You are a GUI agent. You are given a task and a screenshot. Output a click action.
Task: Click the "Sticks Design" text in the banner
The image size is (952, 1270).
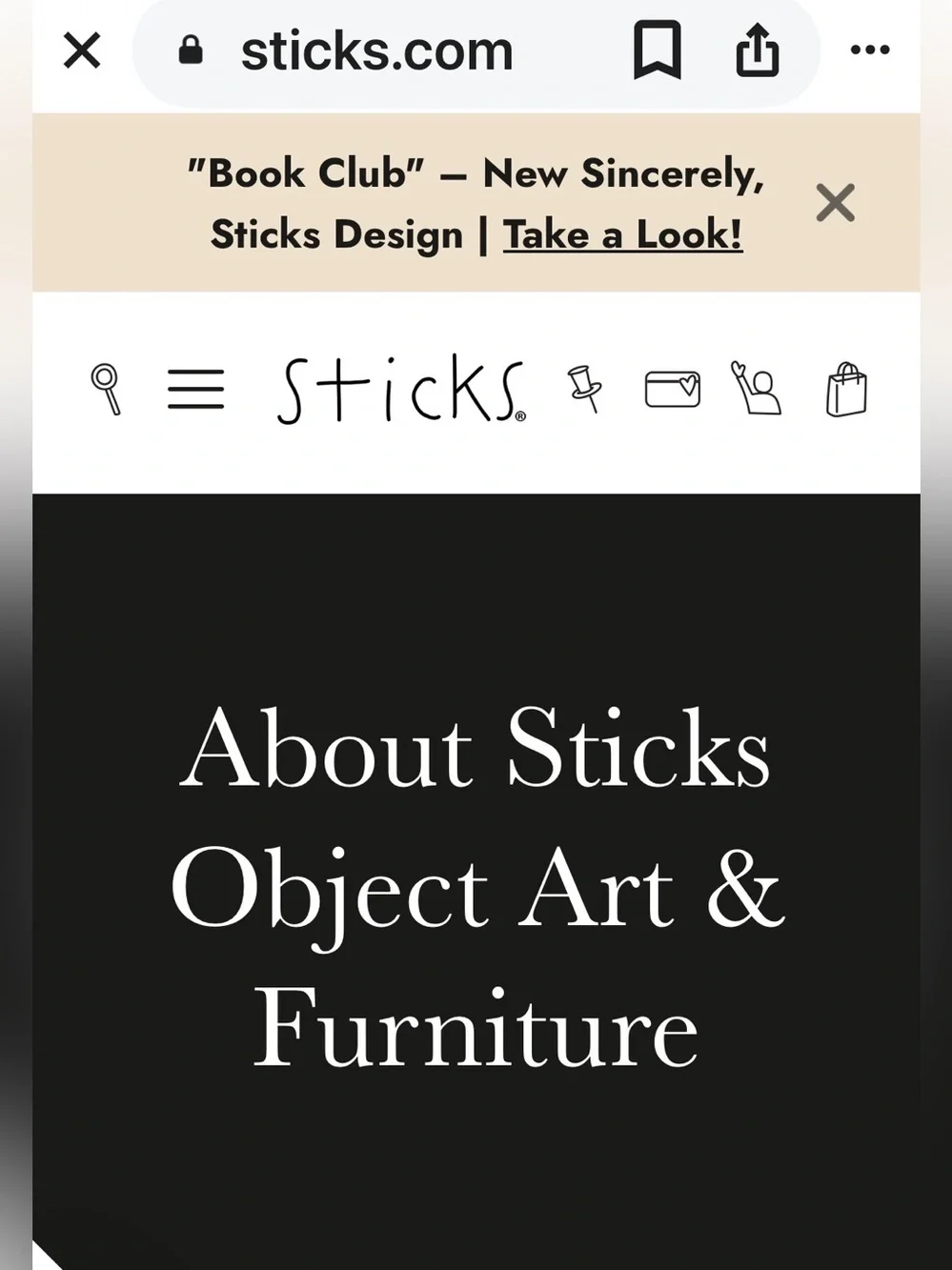point(336,234)
